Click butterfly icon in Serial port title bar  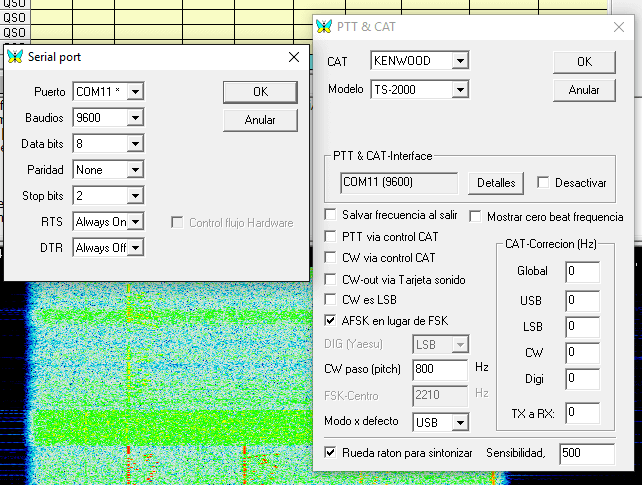(15, 56)
